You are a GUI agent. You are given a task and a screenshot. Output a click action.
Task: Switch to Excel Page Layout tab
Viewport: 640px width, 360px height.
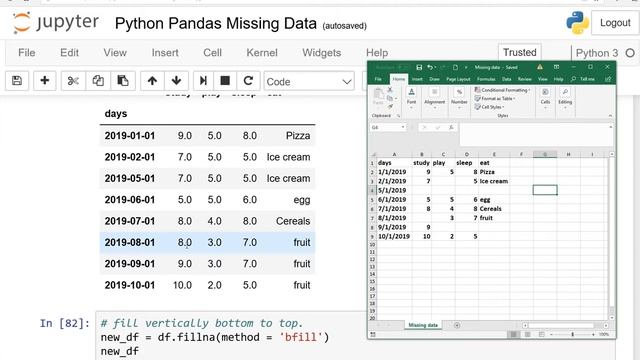coord(458,79)
